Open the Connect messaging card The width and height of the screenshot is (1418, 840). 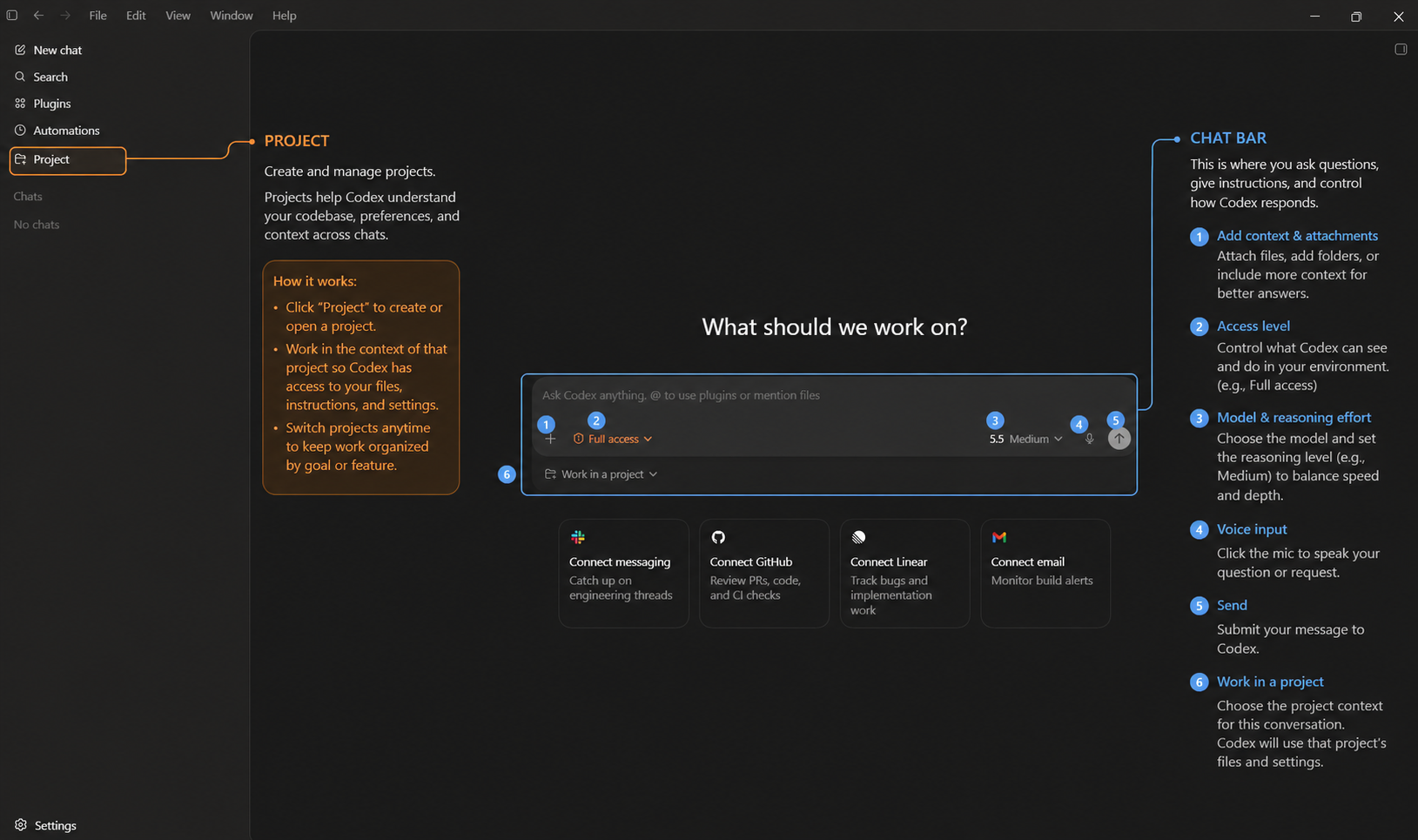tap(623, 574)
